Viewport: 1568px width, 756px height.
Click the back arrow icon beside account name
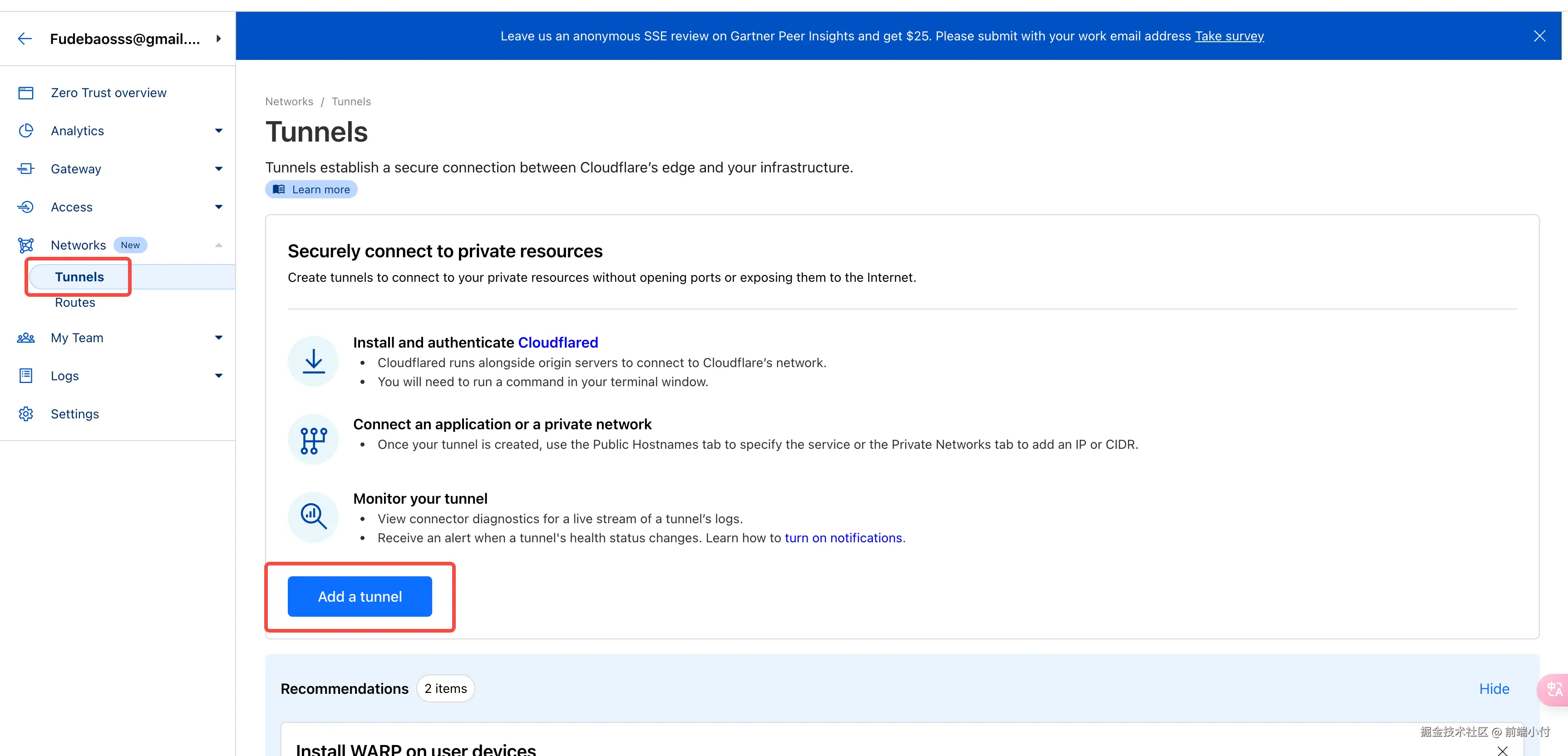25,39
